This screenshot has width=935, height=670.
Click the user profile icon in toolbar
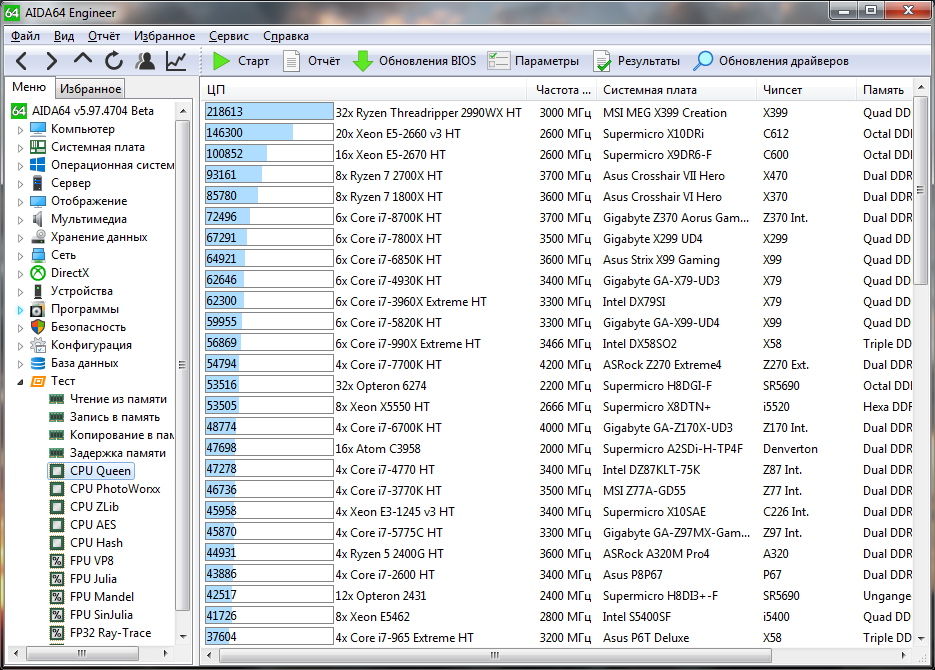(145, 61)
